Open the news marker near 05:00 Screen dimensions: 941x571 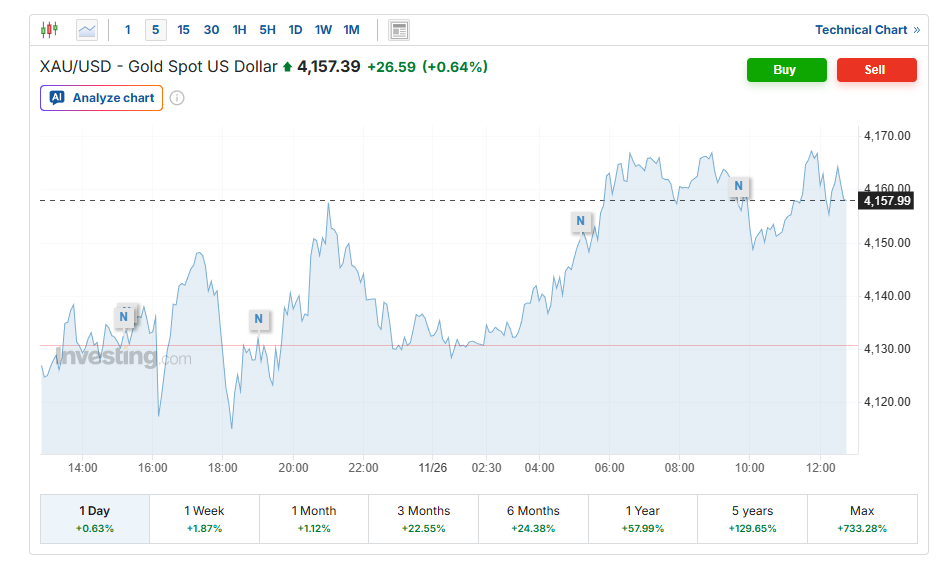click(580, 221)
